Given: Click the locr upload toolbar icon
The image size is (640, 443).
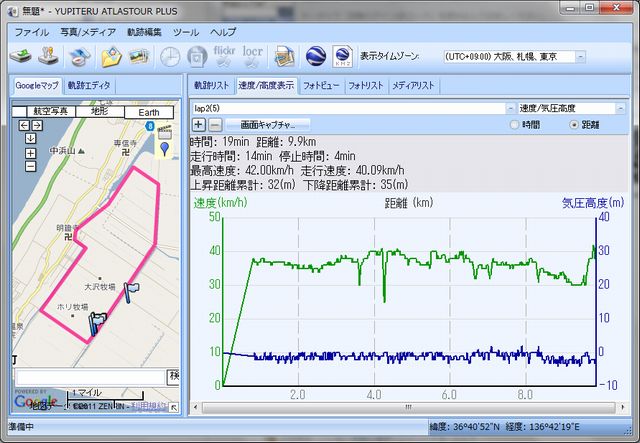Looking at the screenshot, I should click(252, 56).
